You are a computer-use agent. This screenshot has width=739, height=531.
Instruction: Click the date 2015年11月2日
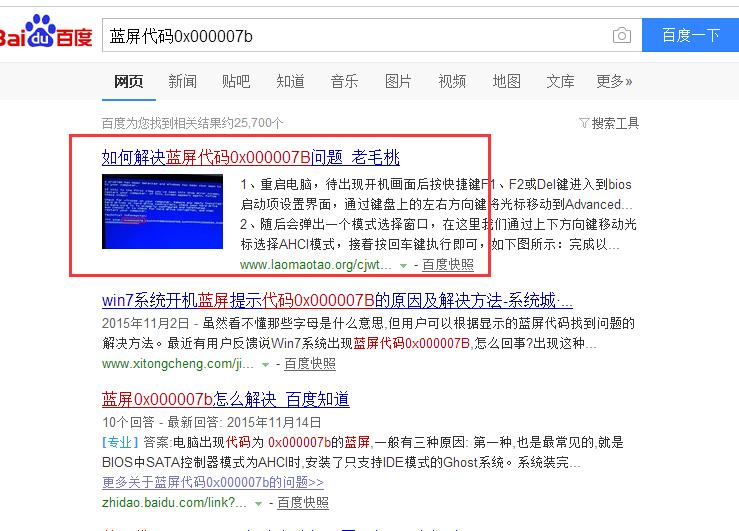pos(146,323)
